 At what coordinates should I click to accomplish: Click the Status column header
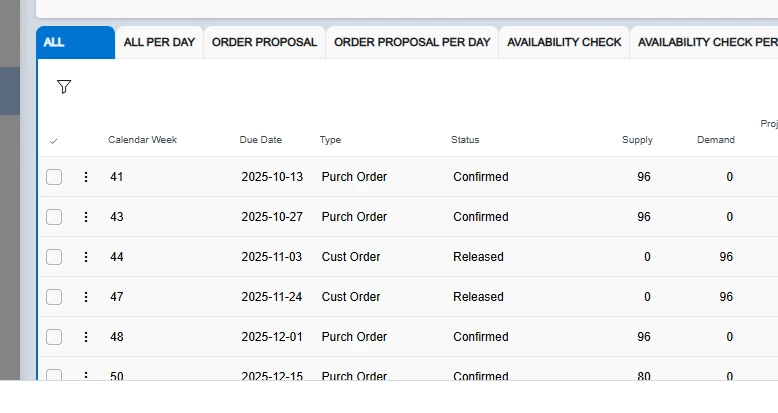[x=465, y=140]
